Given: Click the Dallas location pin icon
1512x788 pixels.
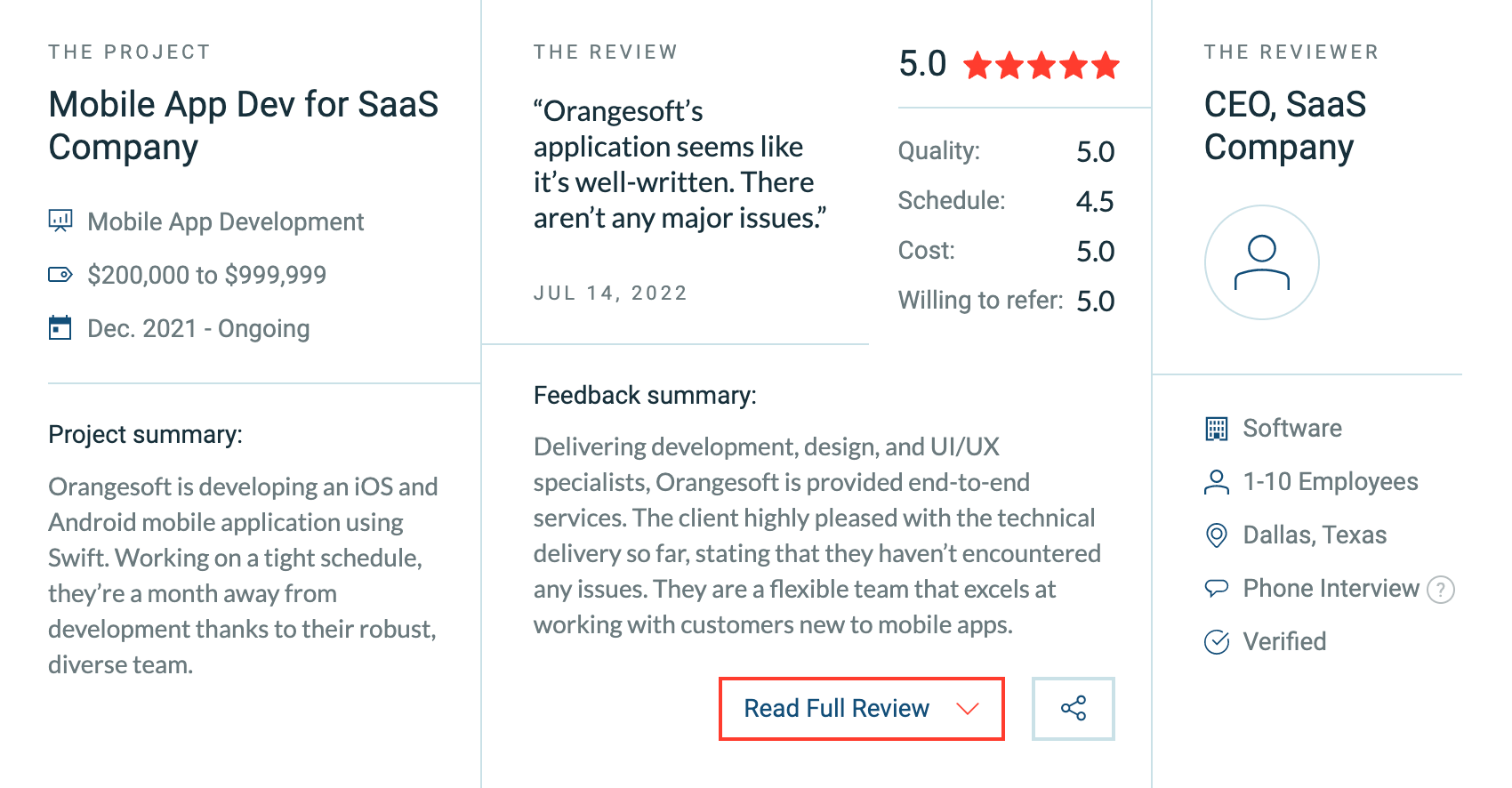Looking at the screenshot, I should point(1216,535).
